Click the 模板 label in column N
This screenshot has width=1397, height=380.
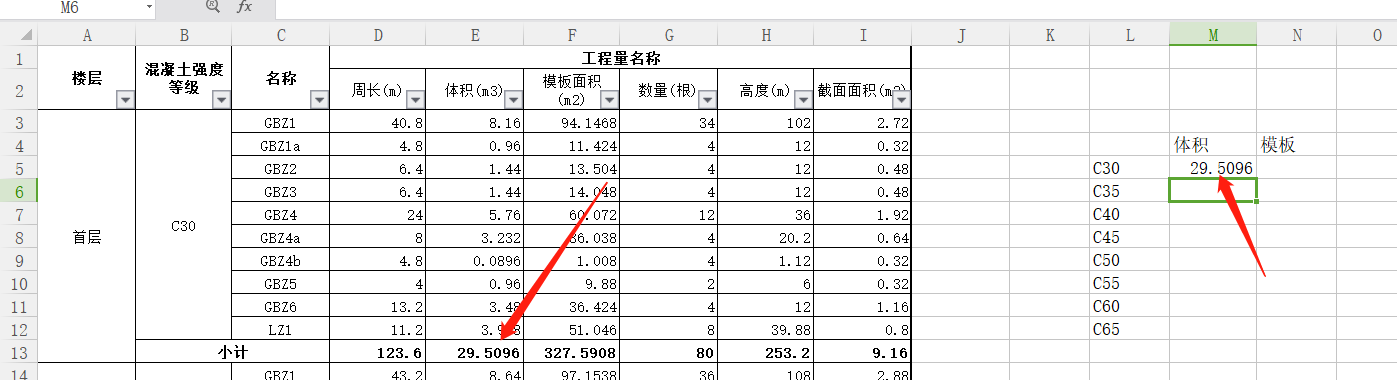click(1278, 145)
